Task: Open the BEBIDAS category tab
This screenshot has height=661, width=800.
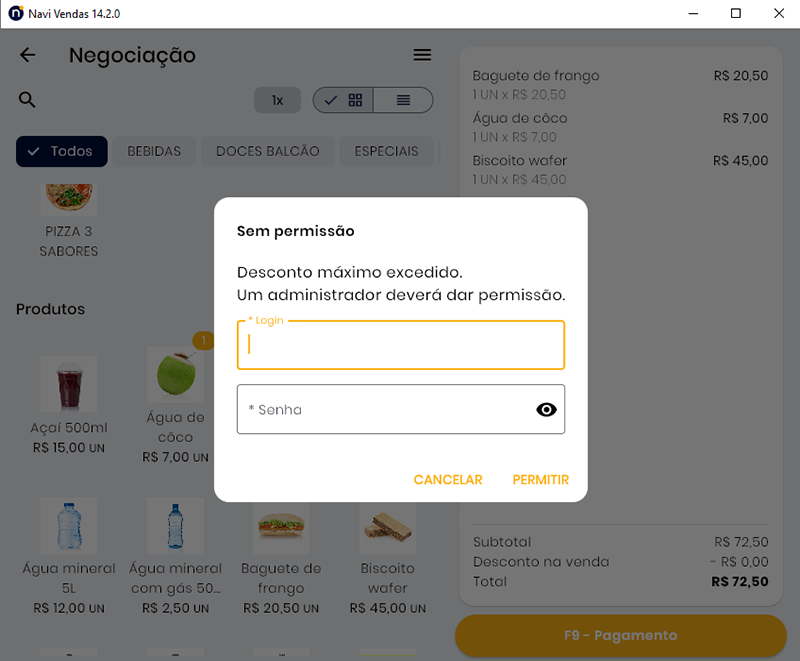Action: 154,151
